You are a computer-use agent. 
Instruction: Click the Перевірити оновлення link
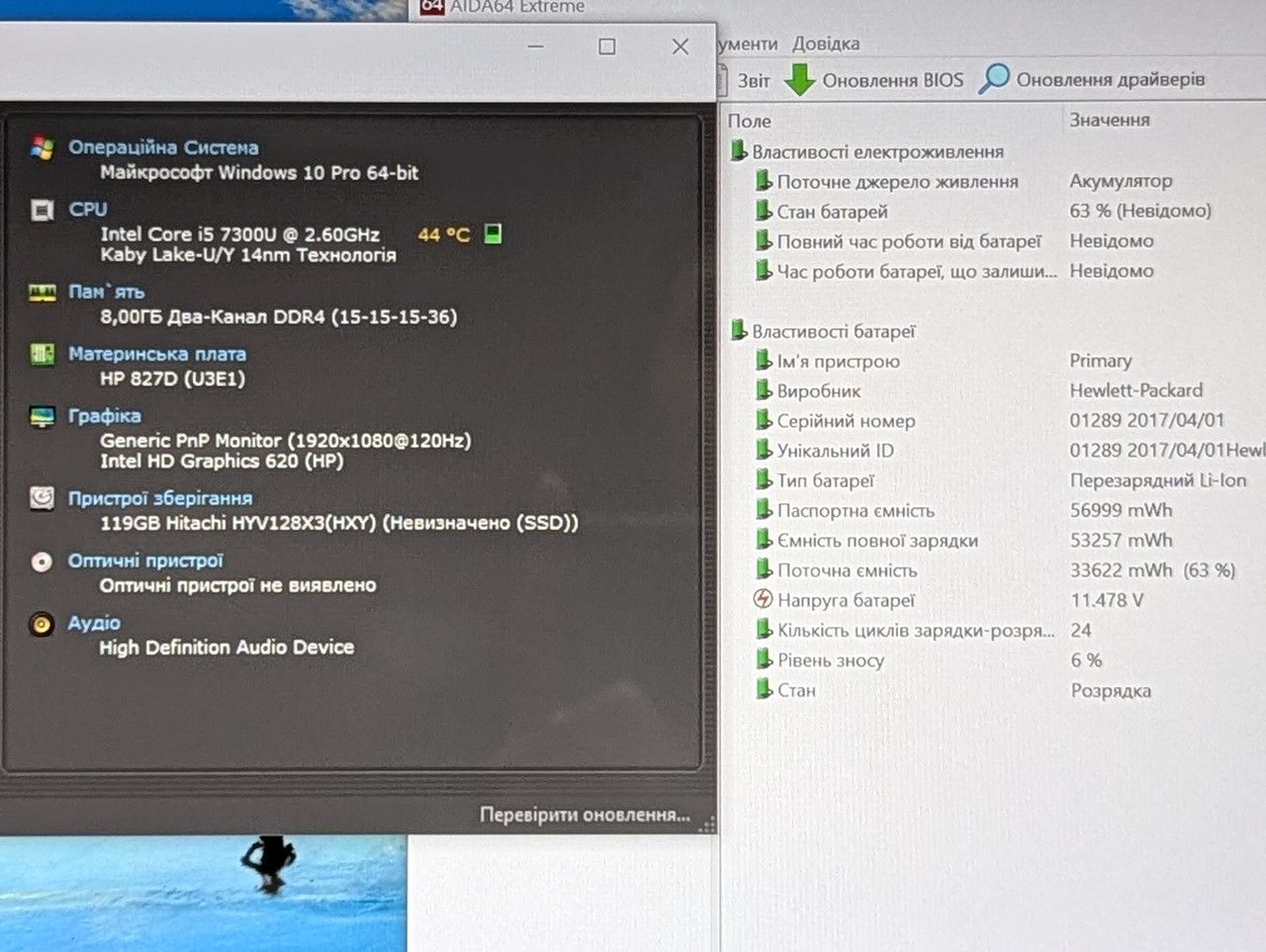coord(585,815)
